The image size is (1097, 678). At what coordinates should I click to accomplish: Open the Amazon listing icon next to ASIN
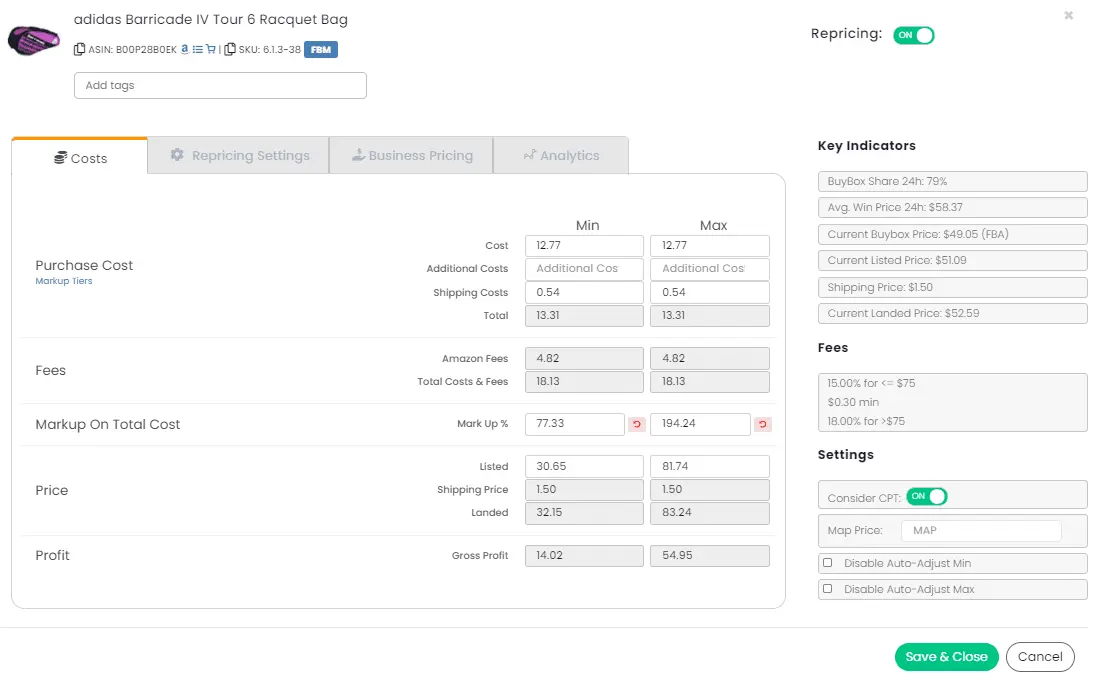[185, 49]
